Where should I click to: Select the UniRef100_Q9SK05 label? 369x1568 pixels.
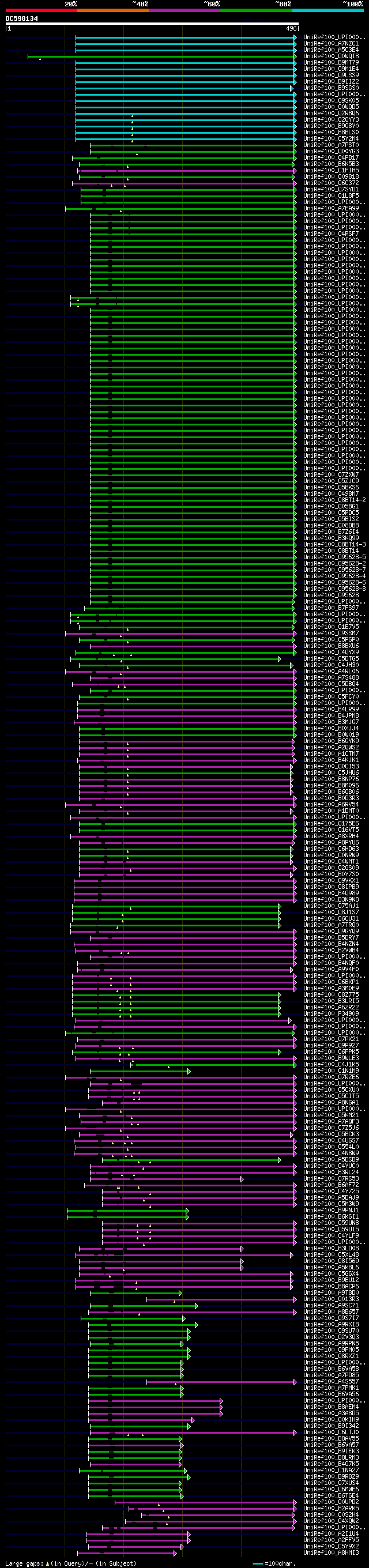332,100
